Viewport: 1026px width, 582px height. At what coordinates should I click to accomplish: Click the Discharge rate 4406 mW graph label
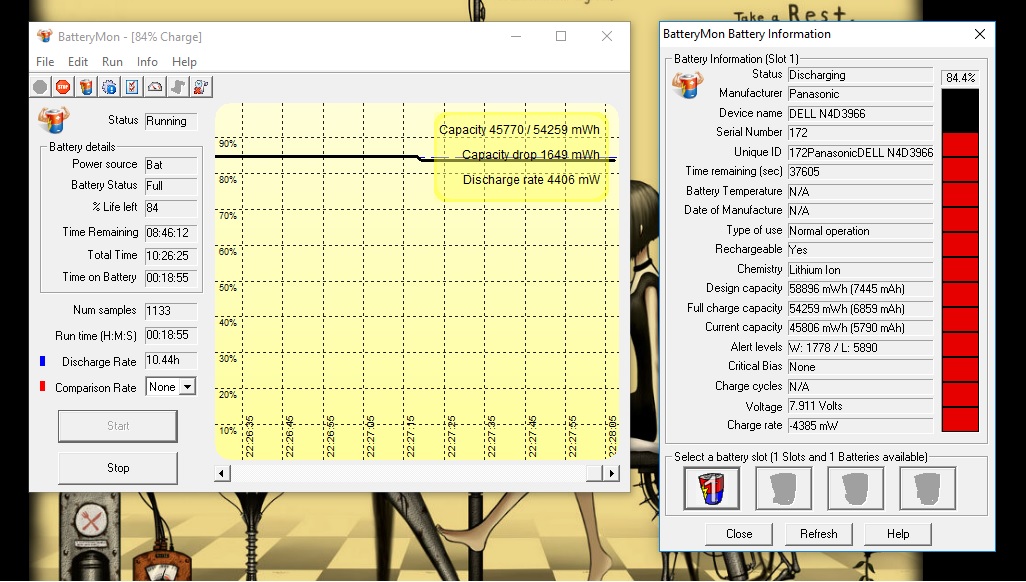click(x=531, y=179)
